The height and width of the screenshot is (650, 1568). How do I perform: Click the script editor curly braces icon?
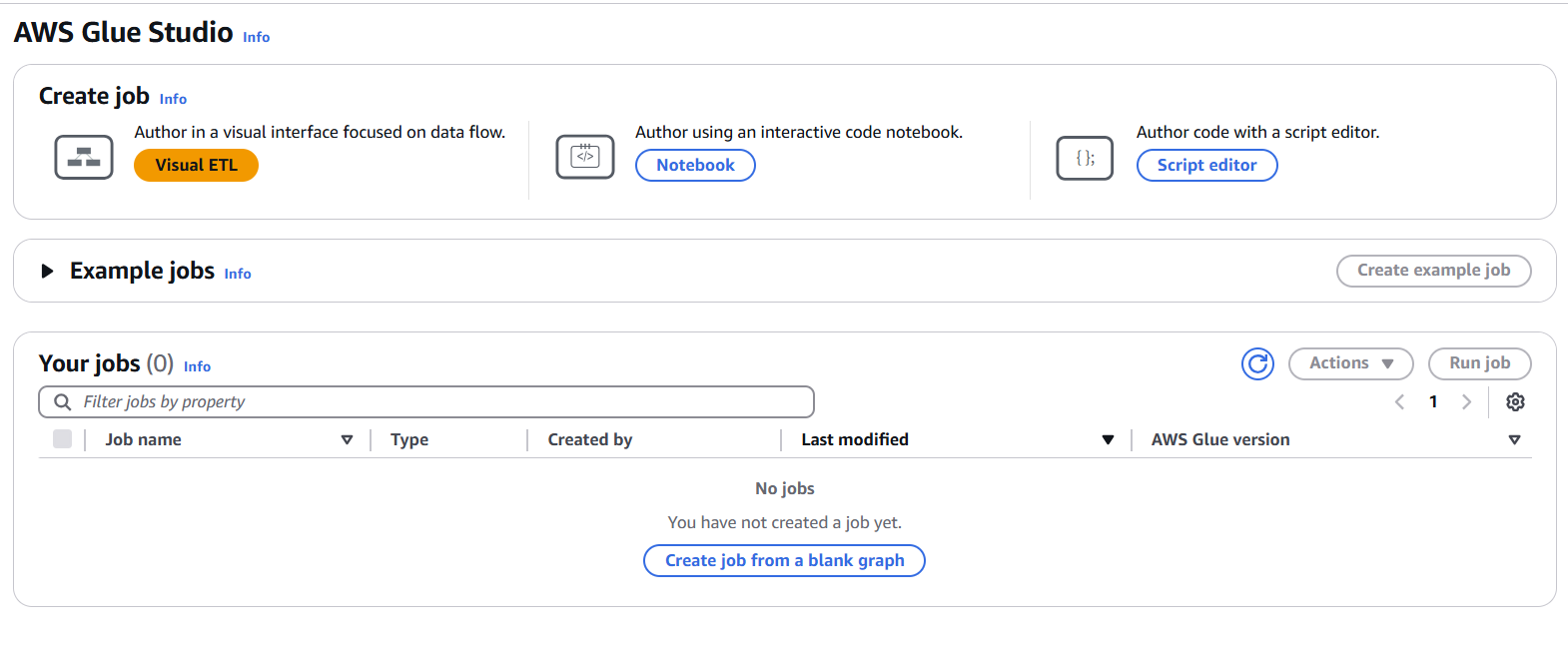coord(1085,158)
